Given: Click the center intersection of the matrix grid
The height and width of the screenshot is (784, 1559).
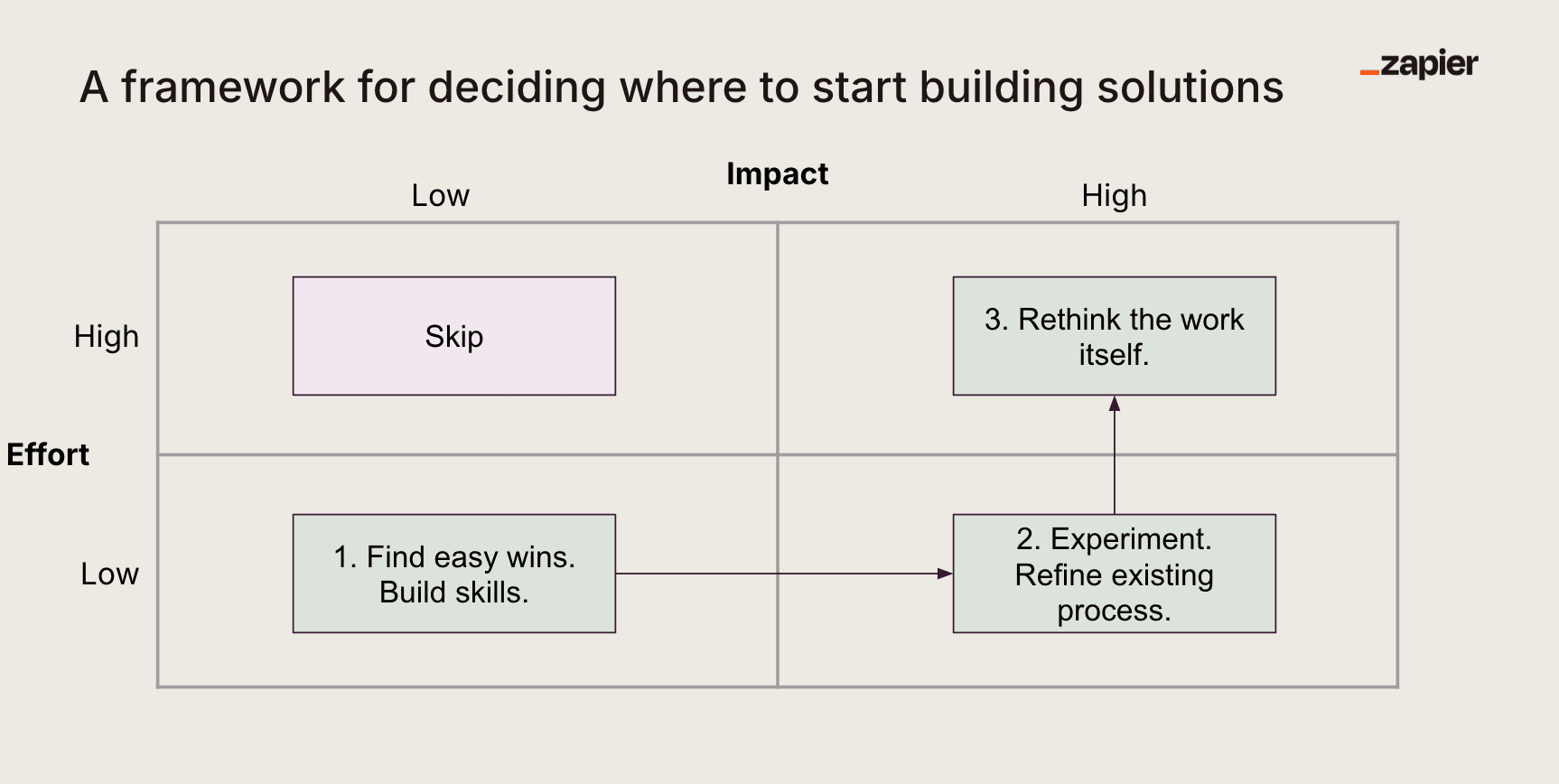Looking at the screenshot, I should (x=778, y=454).
